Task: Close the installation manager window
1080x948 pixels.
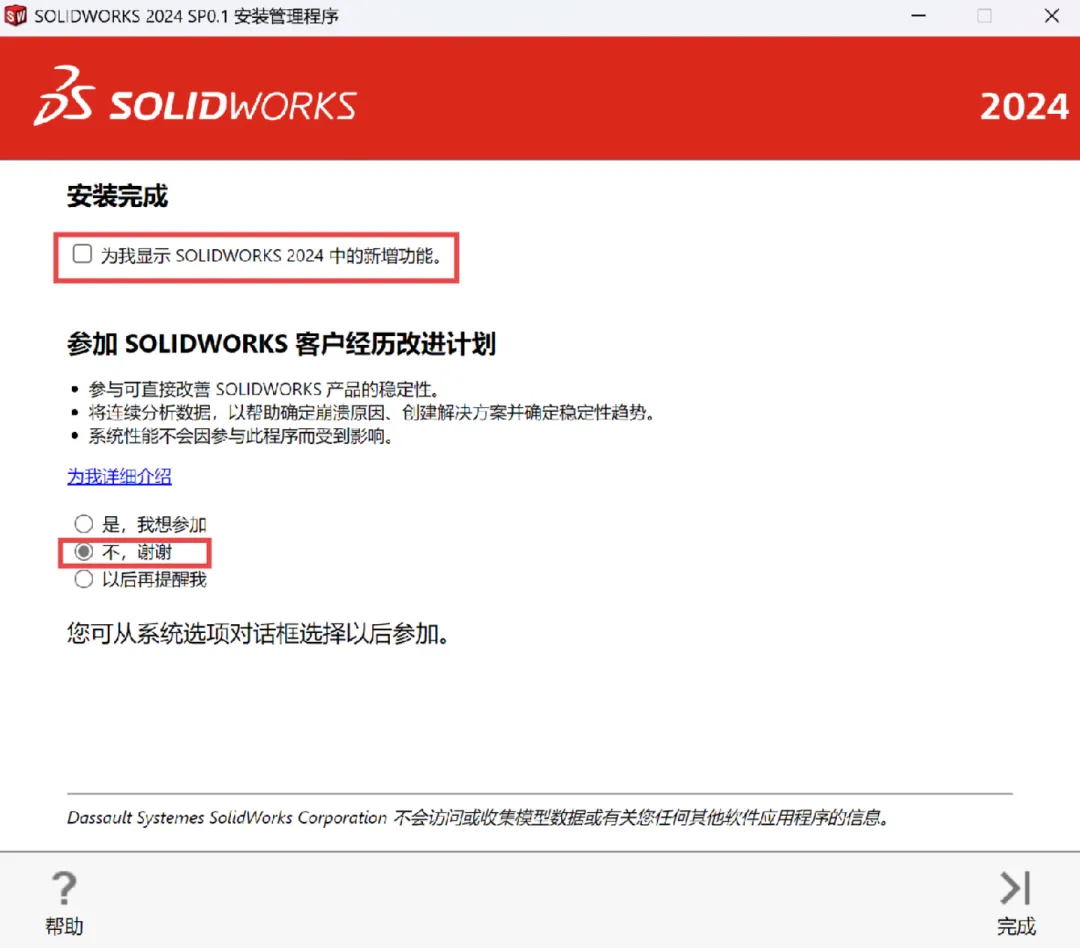Action: pyautogui.click(x=1051, y=15)
